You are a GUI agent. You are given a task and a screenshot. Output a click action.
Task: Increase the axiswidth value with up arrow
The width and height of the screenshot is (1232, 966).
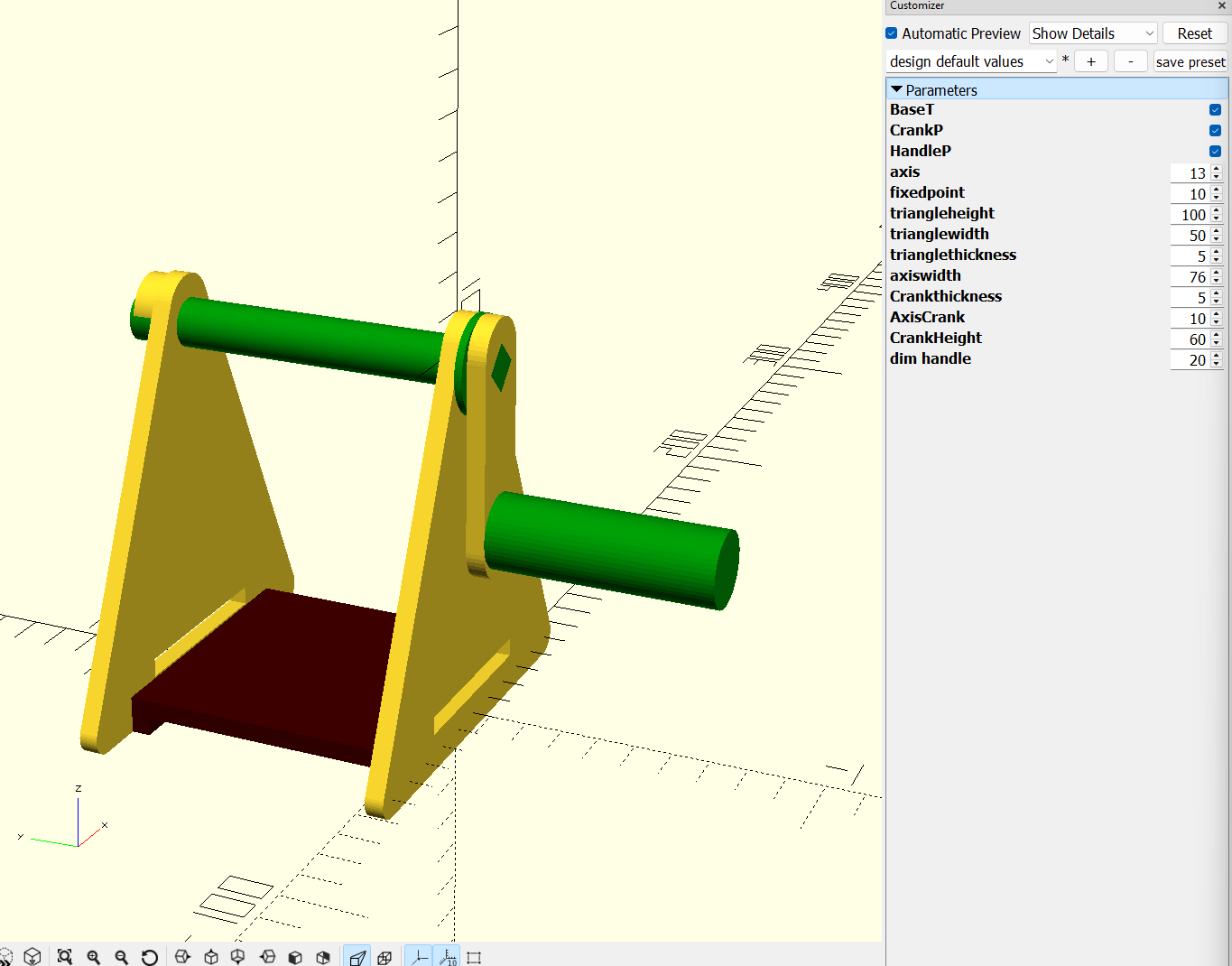[1217, 273]
